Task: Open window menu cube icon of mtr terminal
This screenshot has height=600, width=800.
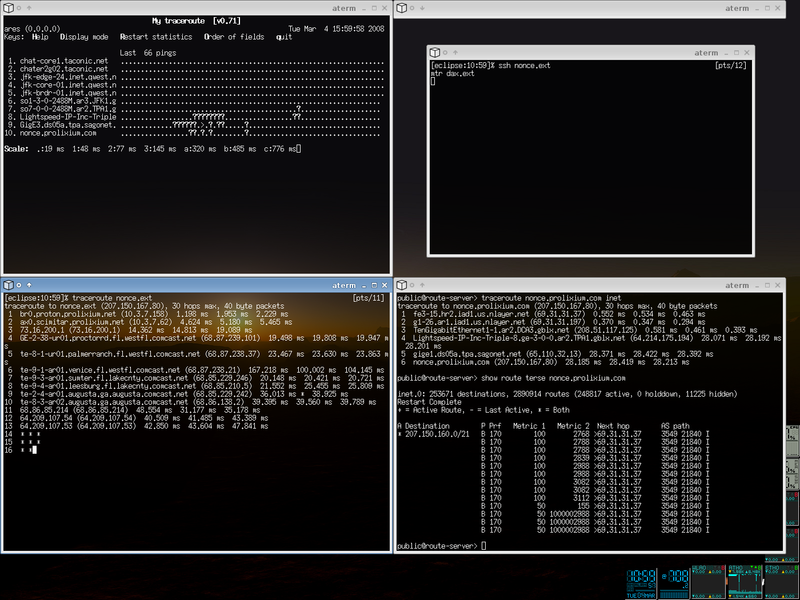Action: coord(8,8)
